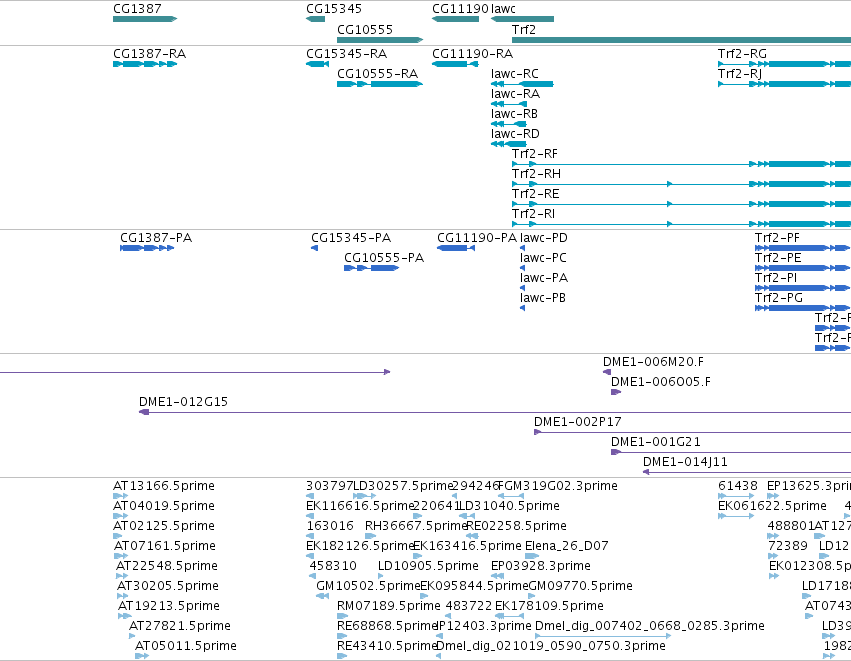The image size is (851, 661).
Task: Click the Trf2-RG transcript label
Action: 742,54
